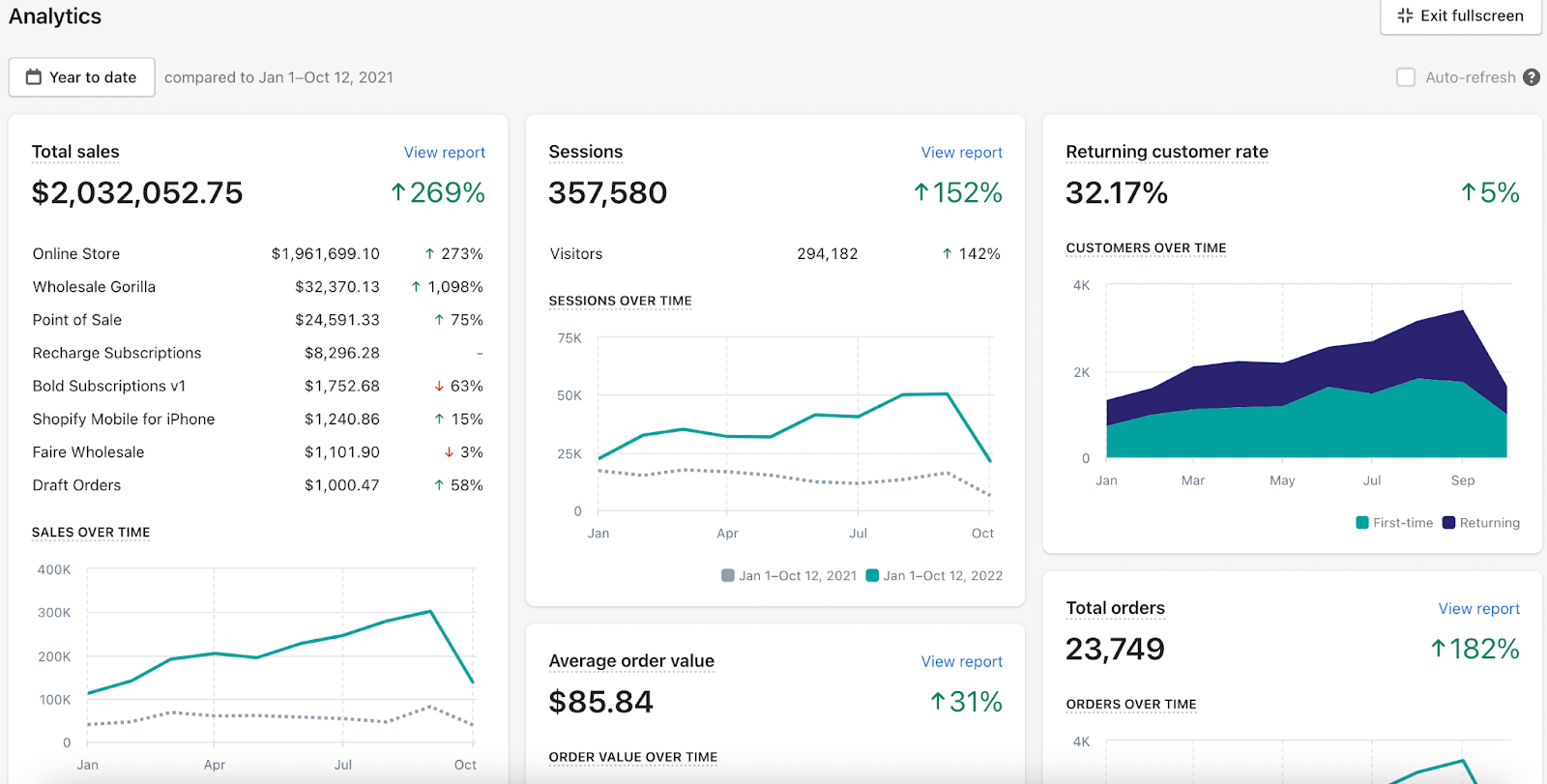Click the 357,580 sessions value

coord(607,193)
